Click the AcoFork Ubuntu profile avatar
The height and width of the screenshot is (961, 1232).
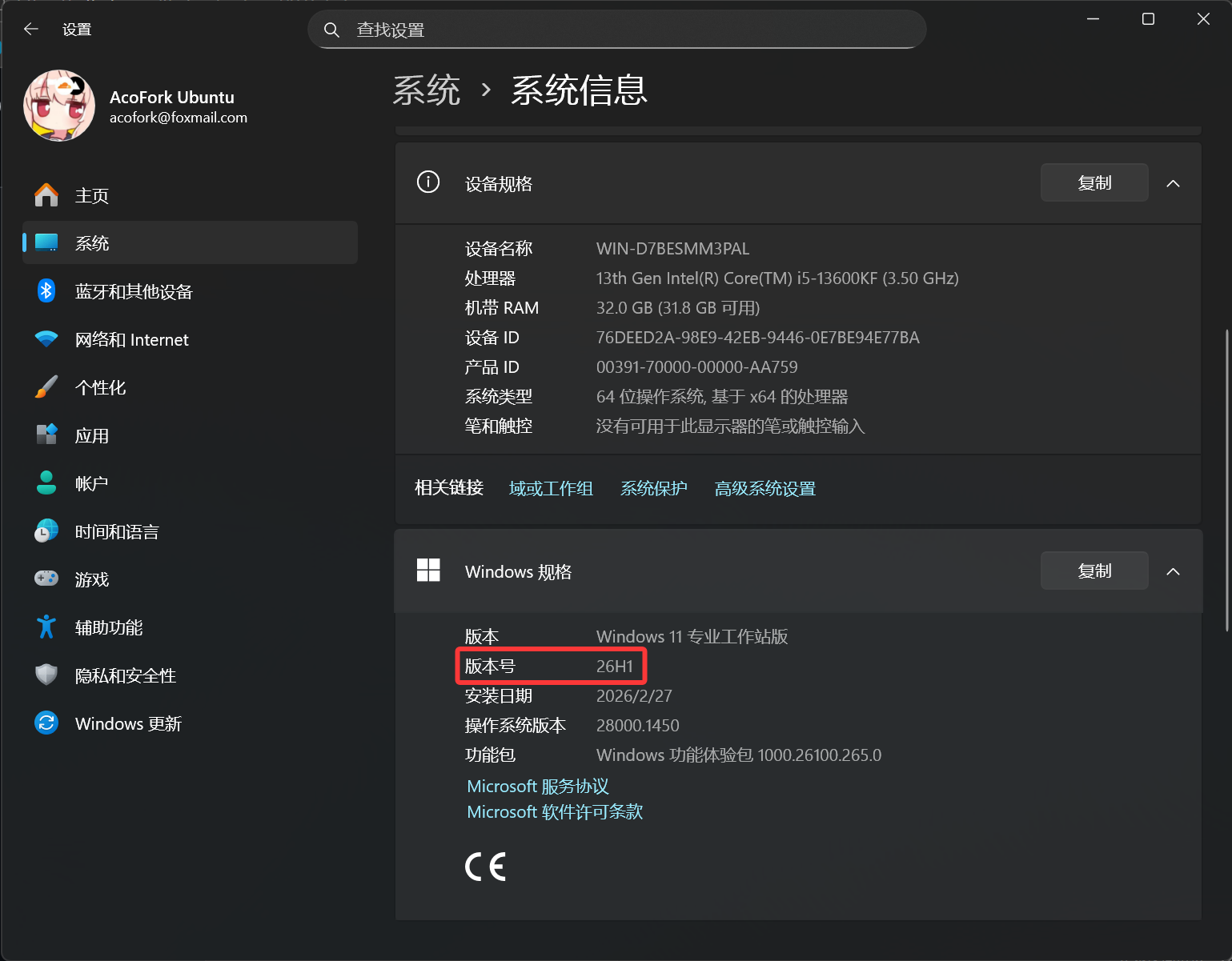[59, 106]
